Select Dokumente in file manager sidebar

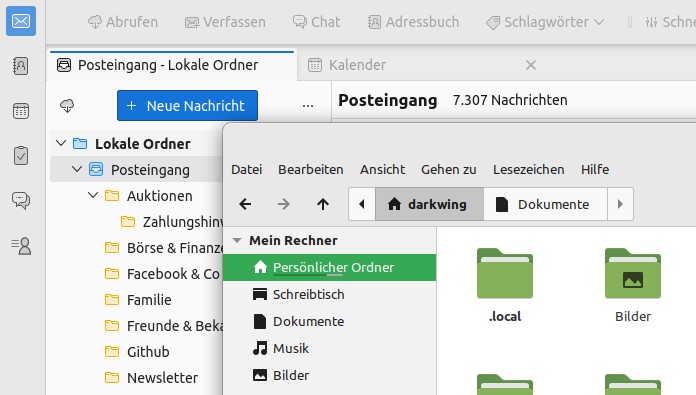pyautogui.click(x=329, y=321)
